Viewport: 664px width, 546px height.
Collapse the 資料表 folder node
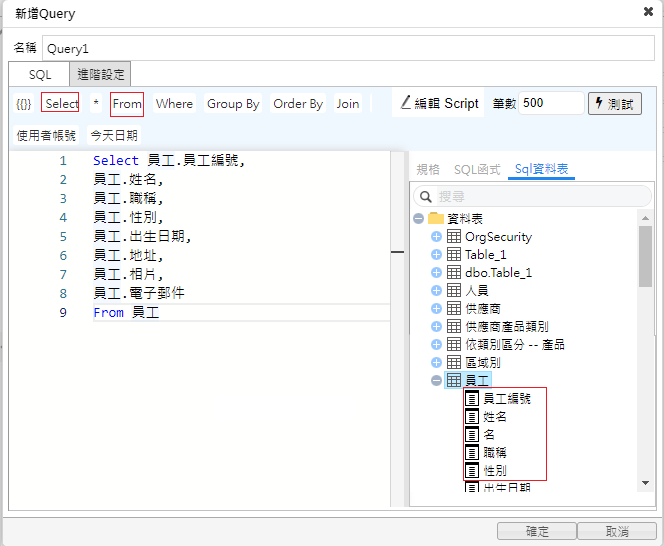pyautogui.click(x=418, y=219)
